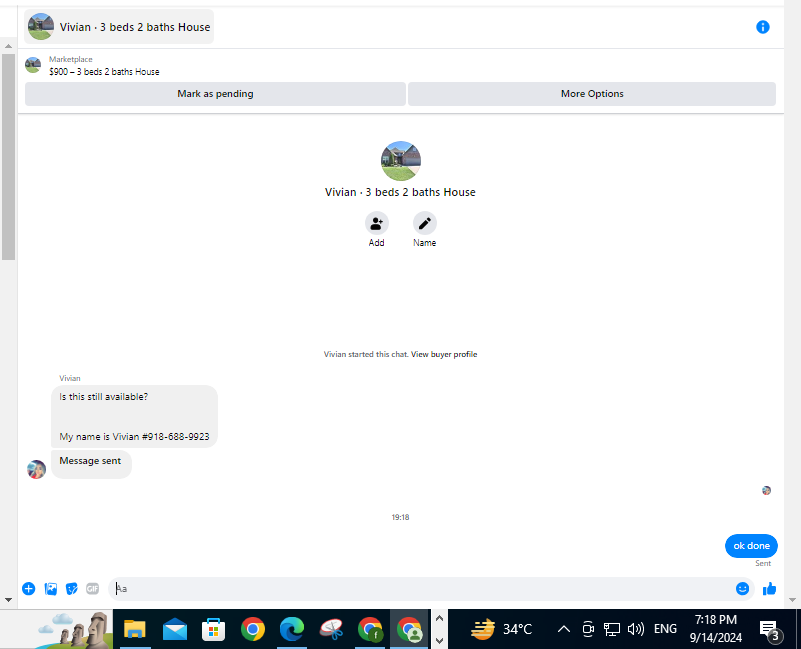The image size is (801, 649).
Task: Open the $900 – 3 beds 2 baths House listing
Action: [x=104, y=72]
